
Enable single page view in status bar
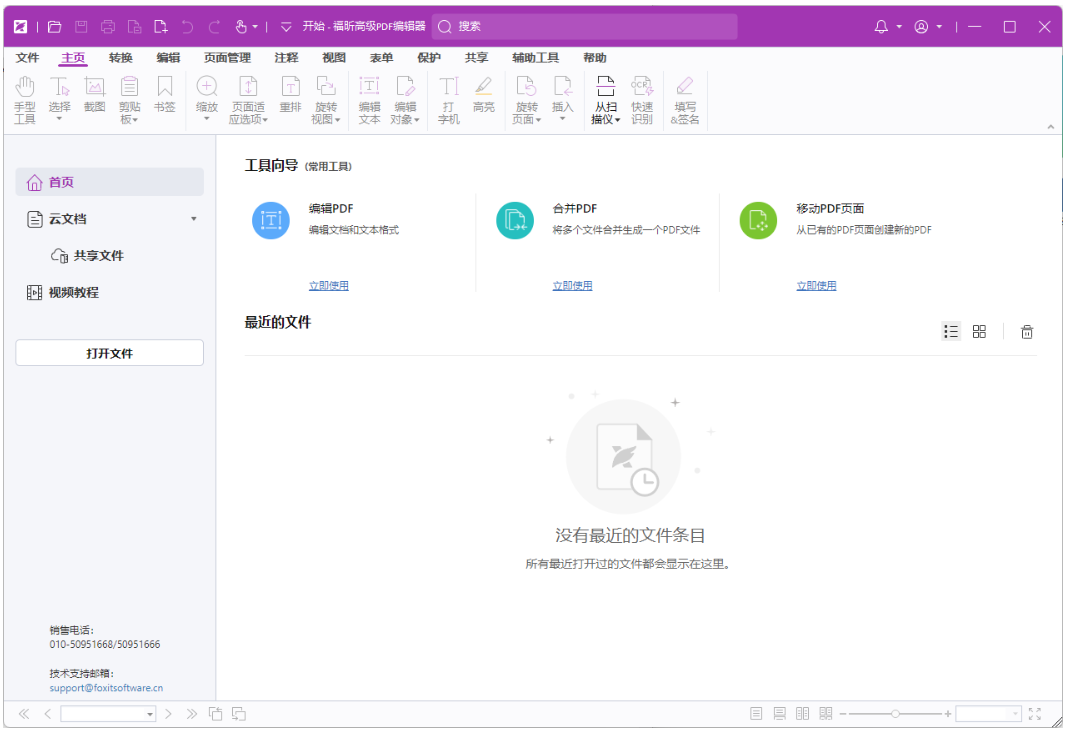coord(756,714)
